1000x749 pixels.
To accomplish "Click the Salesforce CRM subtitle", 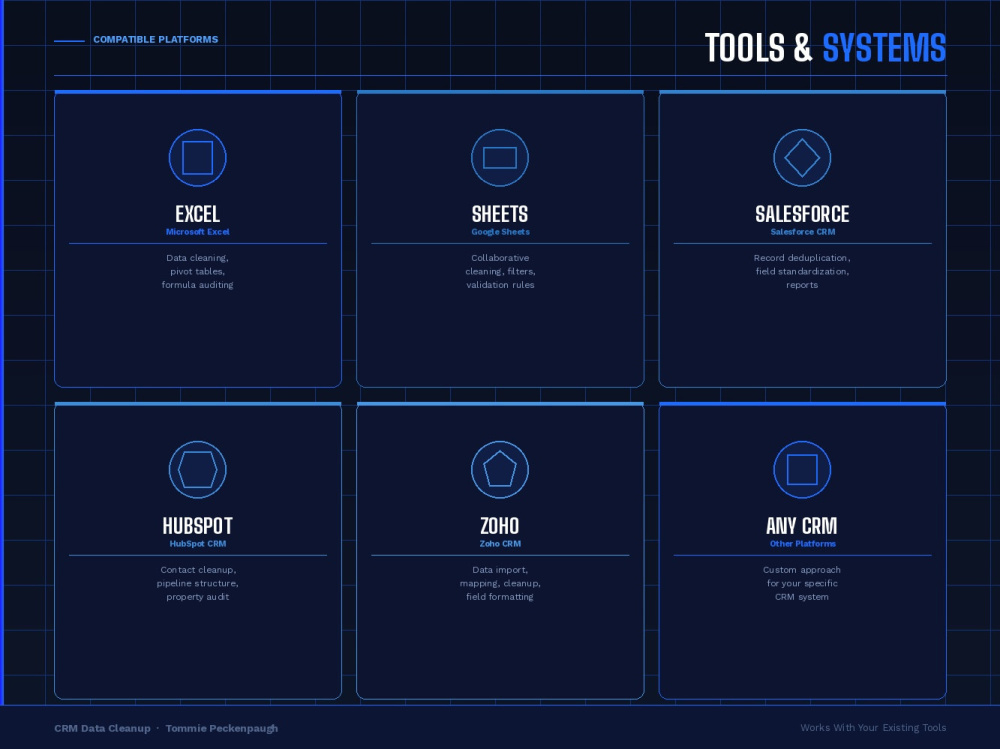I will [803, 232].
